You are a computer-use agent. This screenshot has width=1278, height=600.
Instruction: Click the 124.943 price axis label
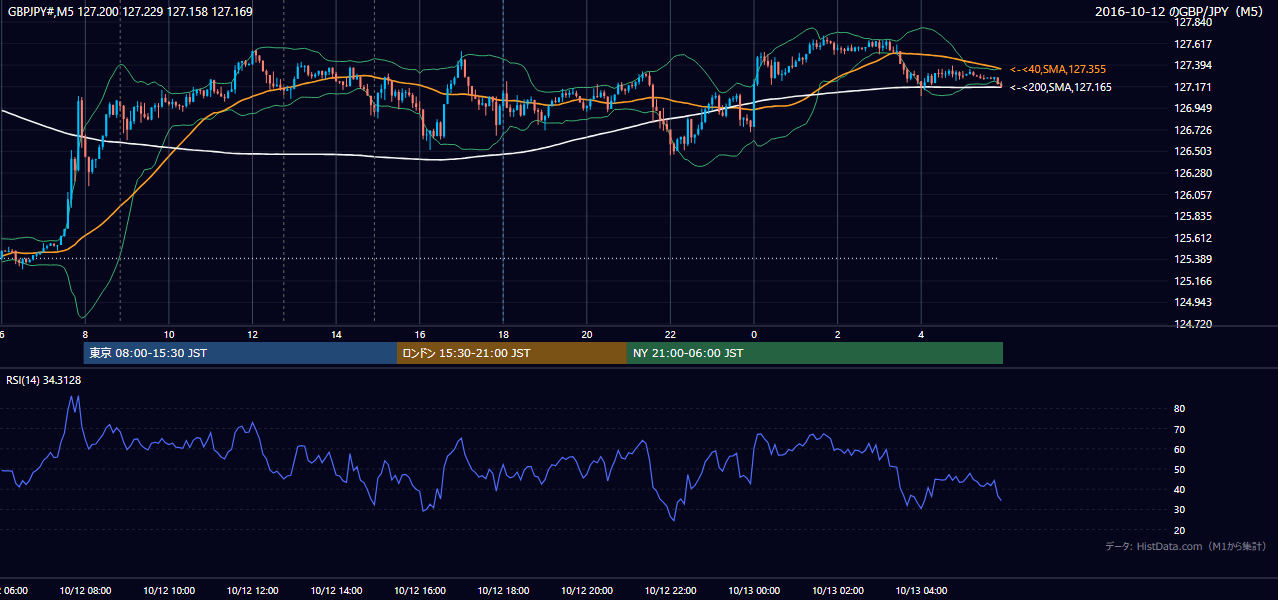[x=1192, y=302]
